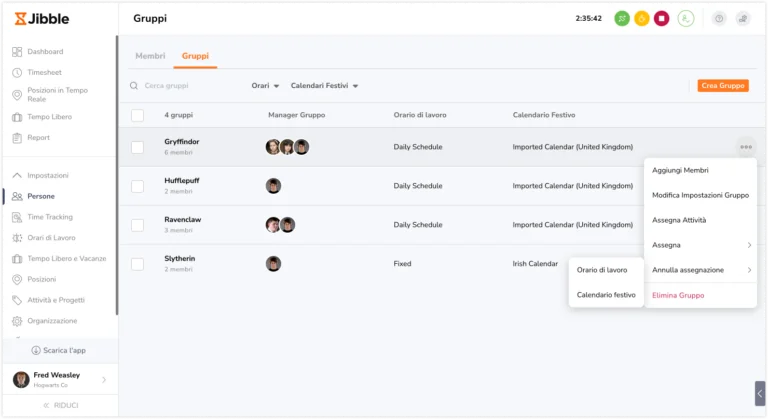The image size is (768, 419).
Task: Check the Ravenclaw row checkbox
Action: pyautogui.click(x=138, y=225)
